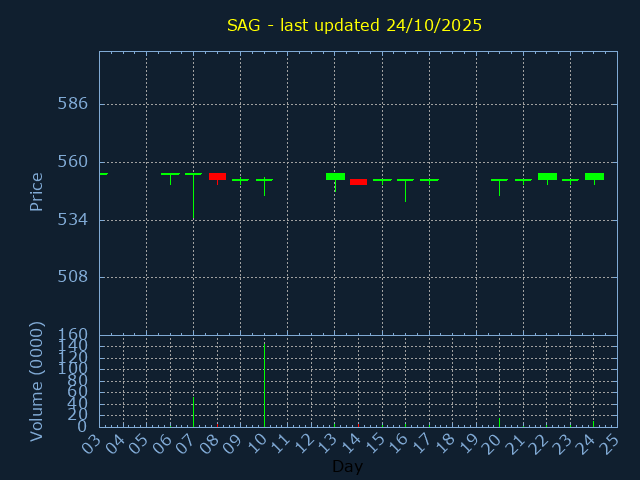Click the Price y-axis title
This screenshot has height=480, width=640.
pos(37,191)
